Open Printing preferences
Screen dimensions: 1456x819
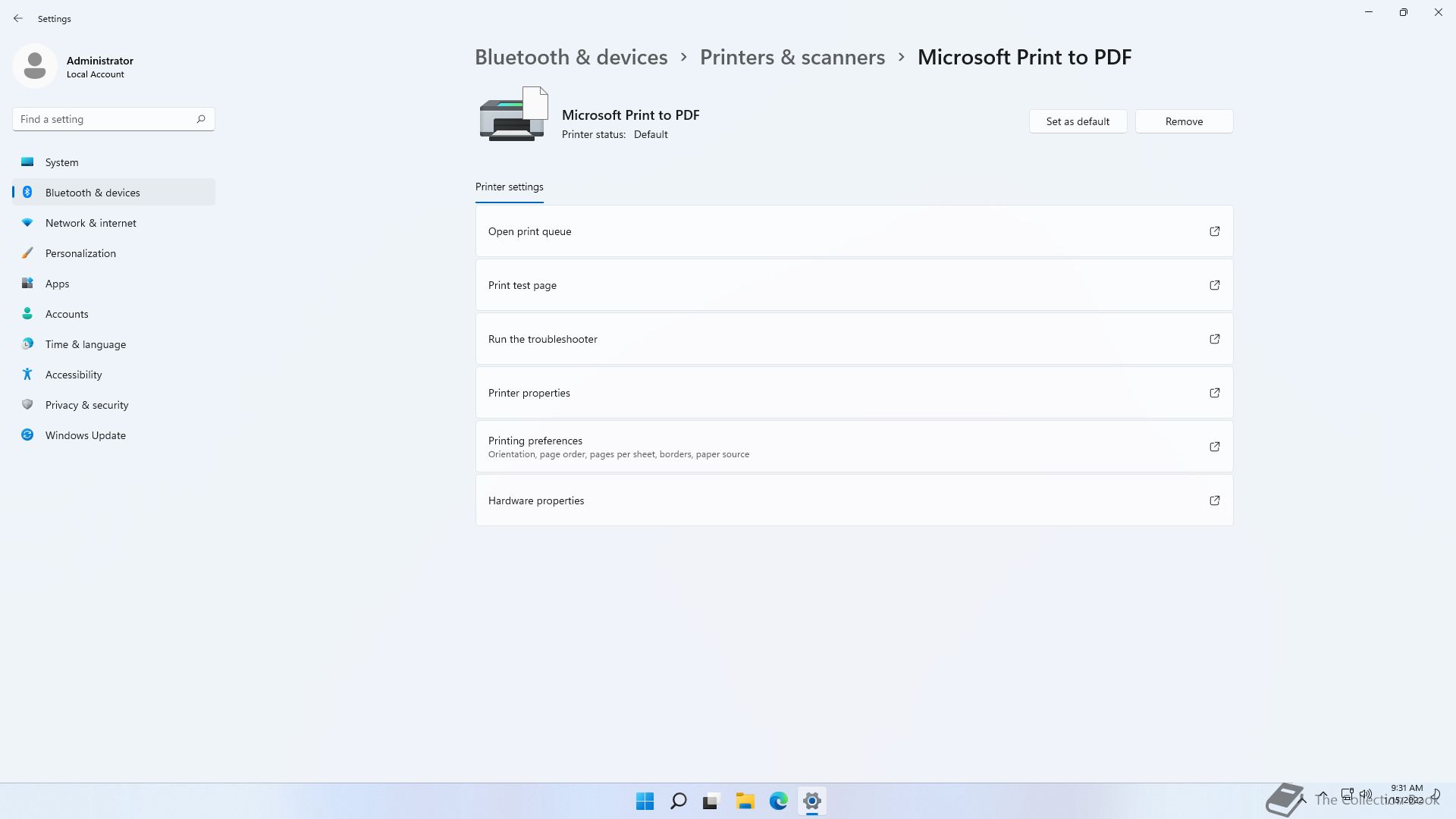[854, 447]
